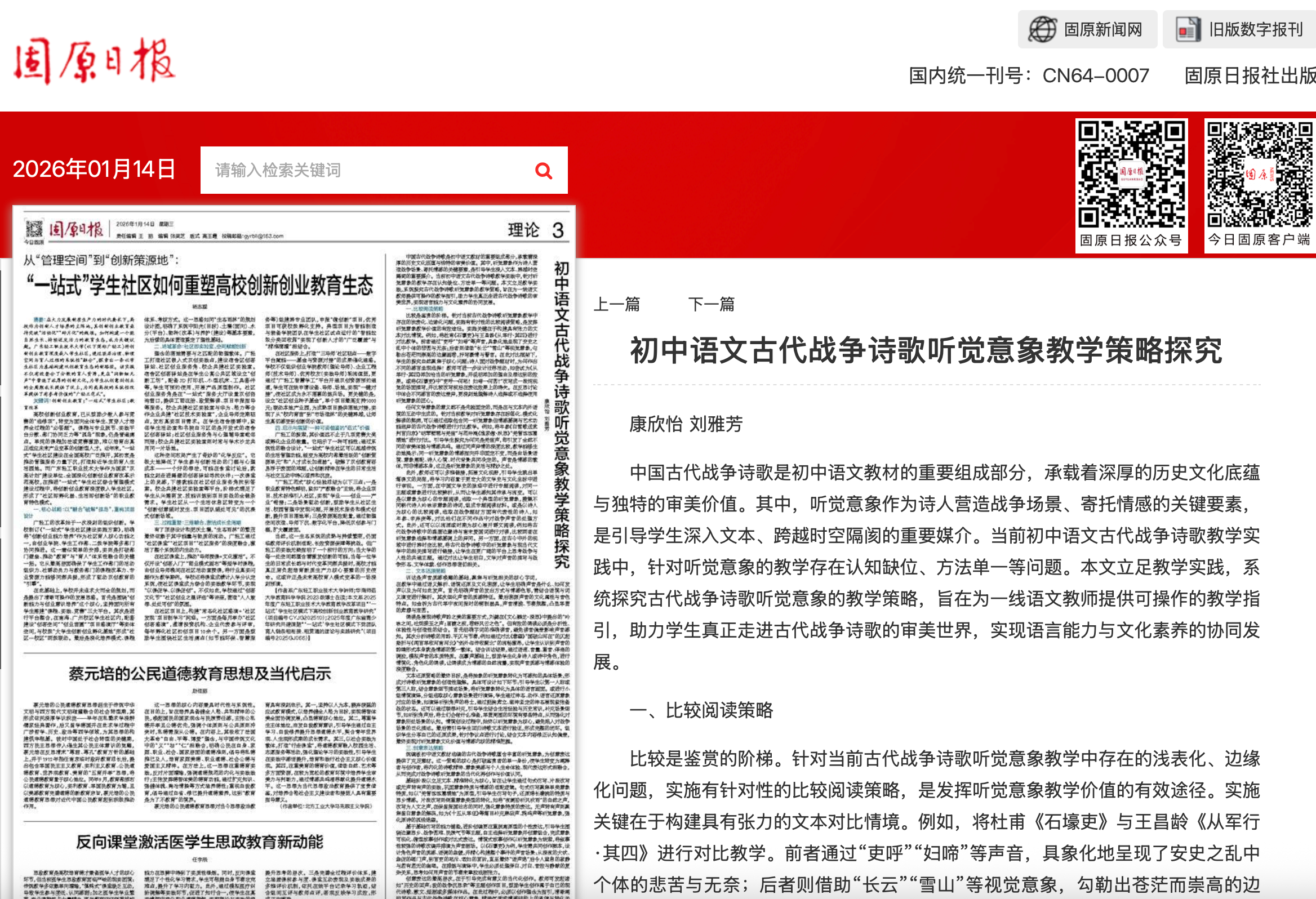Open 旧版数字报刊 document icon
This screenshot has height=899, width=1316.
pyautogui.click(x=1188, y=29)
